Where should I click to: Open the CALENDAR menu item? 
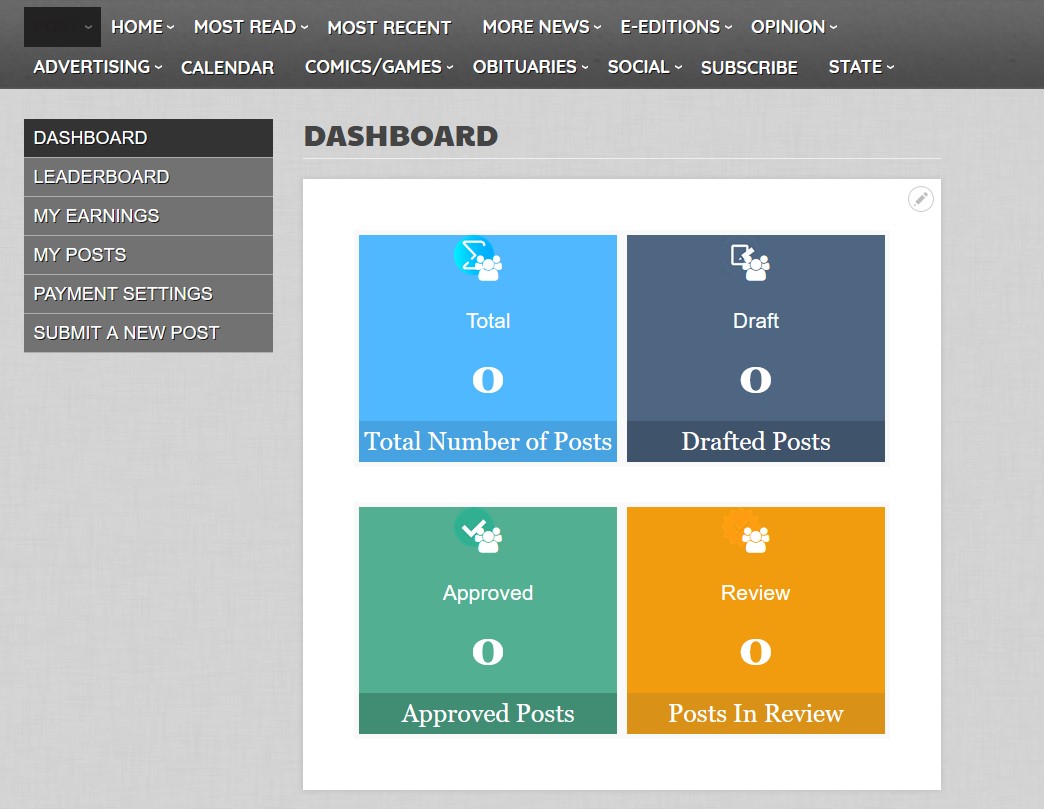(227, 67)
